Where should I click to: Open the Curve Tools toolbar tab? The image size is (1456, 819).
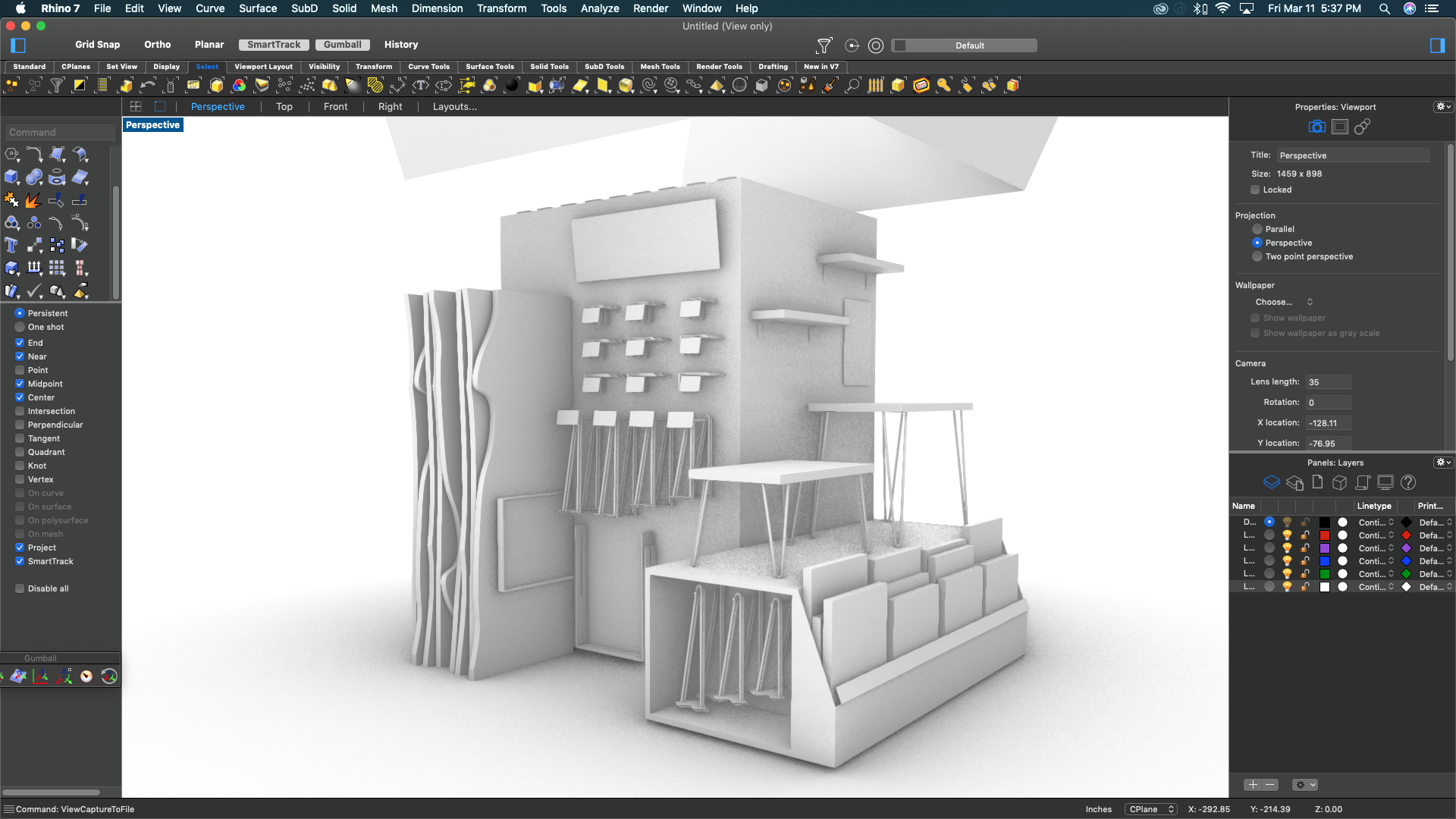428,67
